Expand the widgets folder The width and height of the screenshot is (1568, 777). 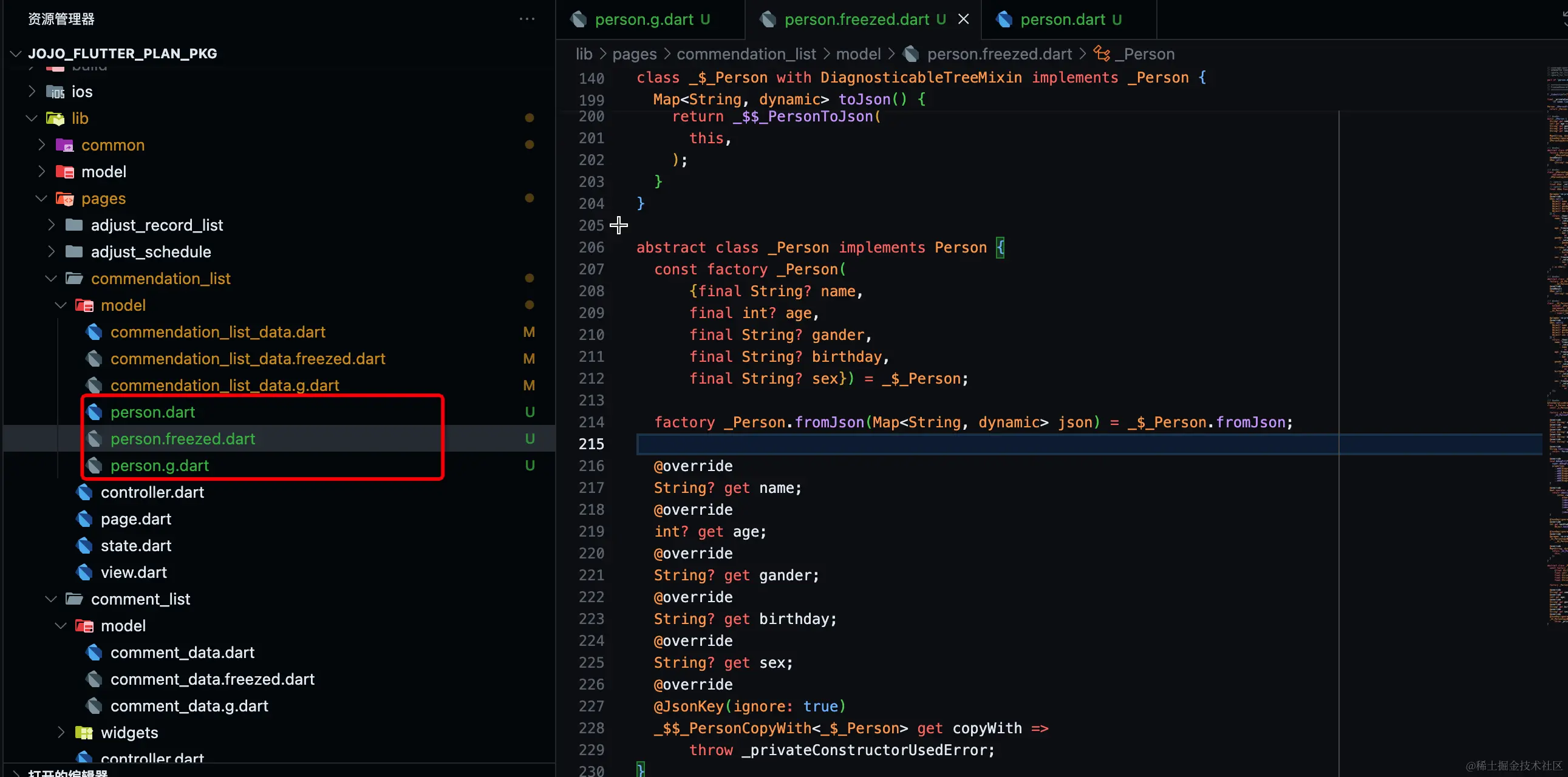click(61, 733)
